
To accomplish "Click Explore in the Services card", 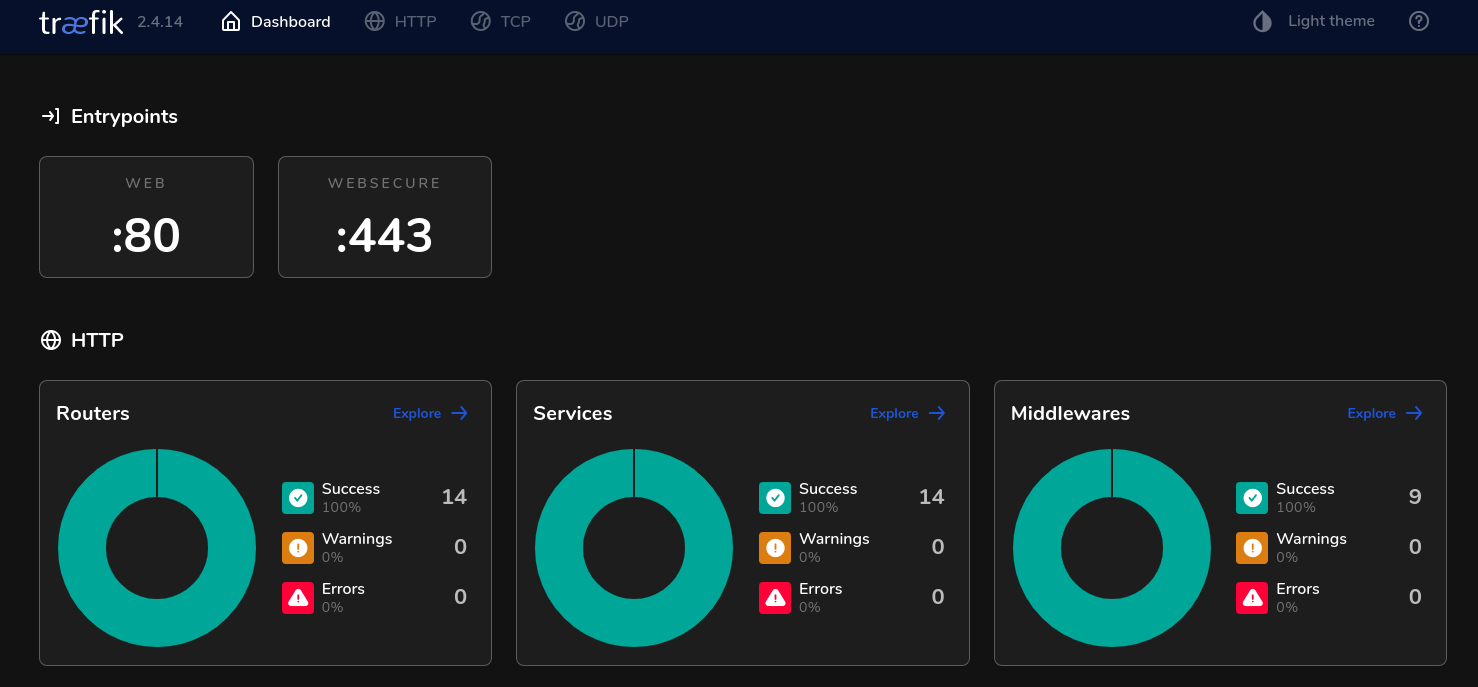I will click(x=907, y=413).
